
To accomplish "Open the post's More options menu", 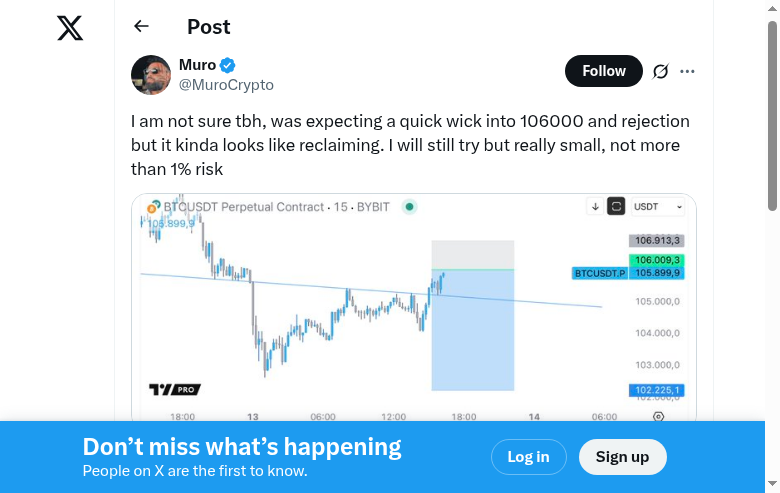I will point(687,71).
